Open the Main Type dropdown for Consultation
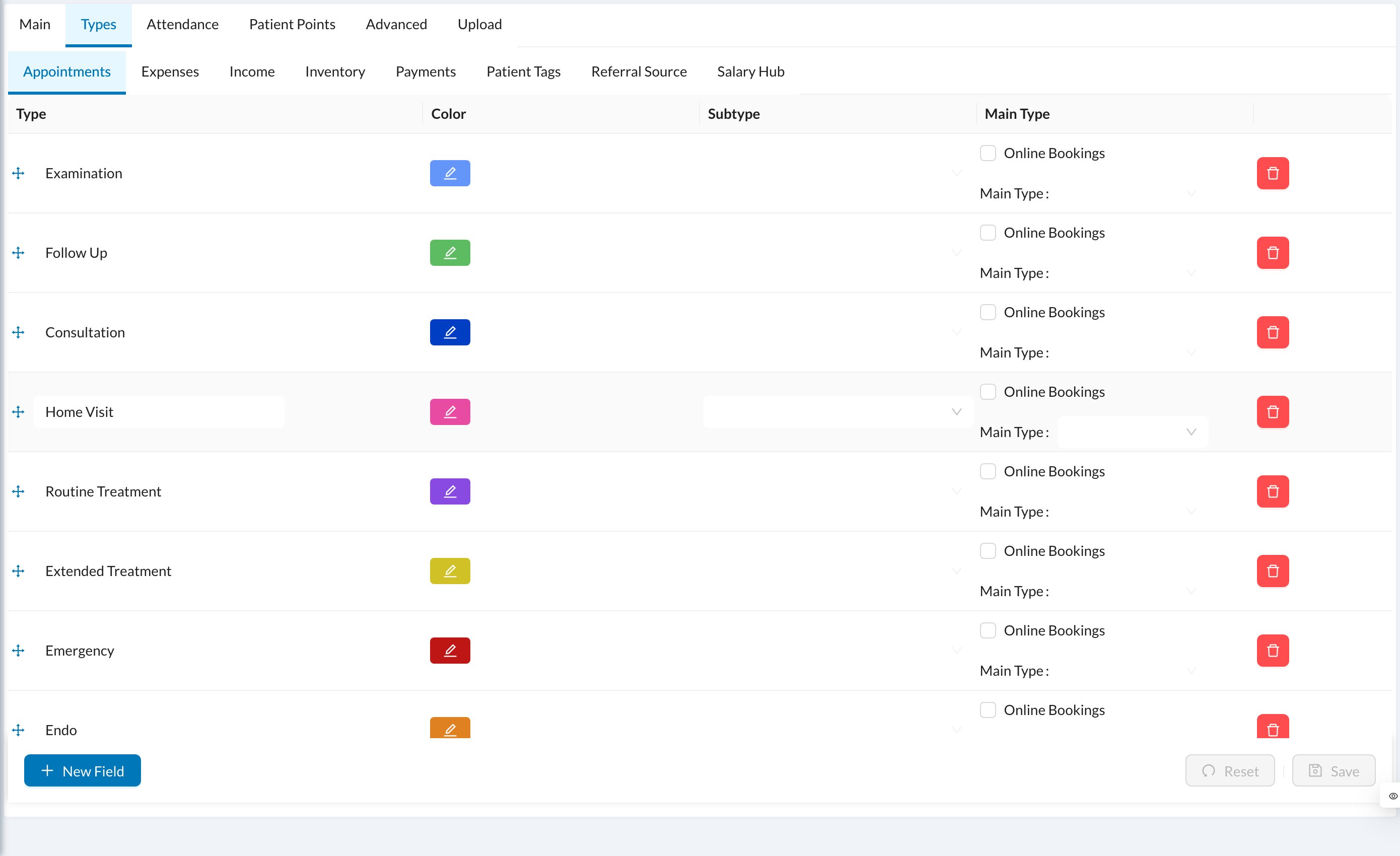 (x=1133, y=353)
